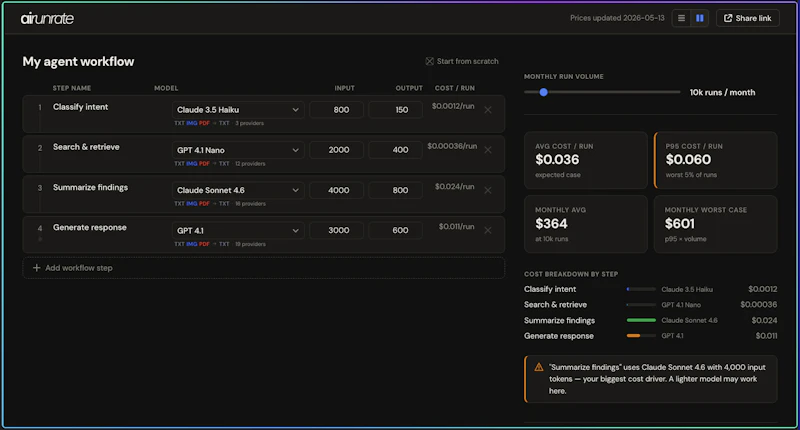Click $0.00036 in cost breakdown

click(x=759, y=305)
